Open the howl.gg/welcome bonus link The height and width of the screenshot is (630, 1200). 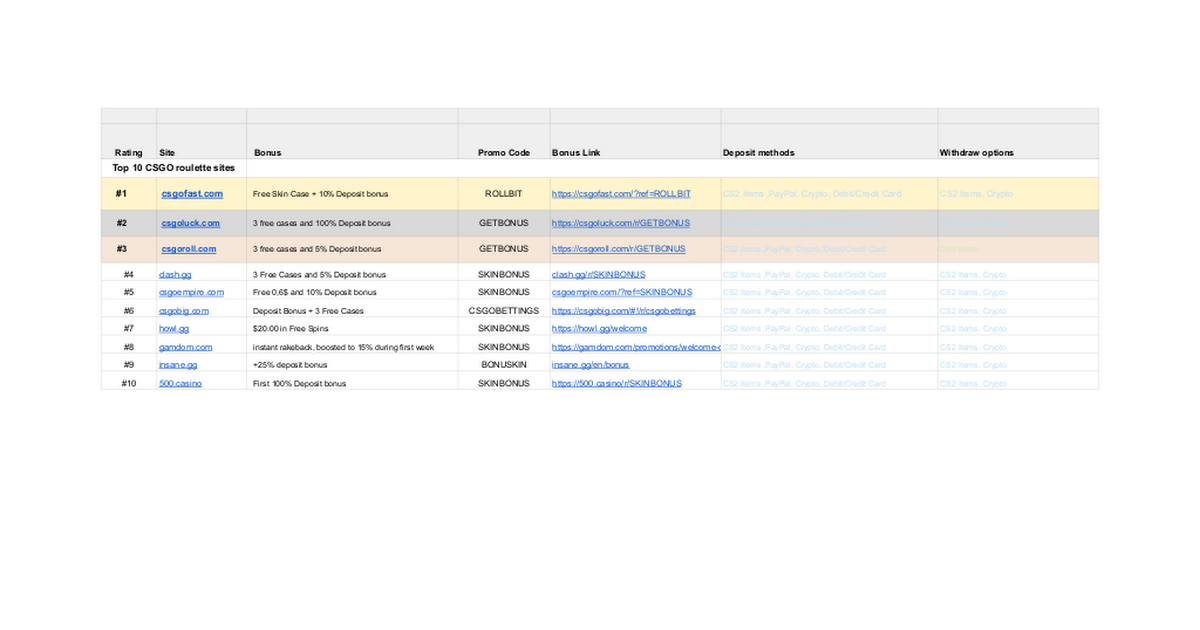click(x=599, y=329)
